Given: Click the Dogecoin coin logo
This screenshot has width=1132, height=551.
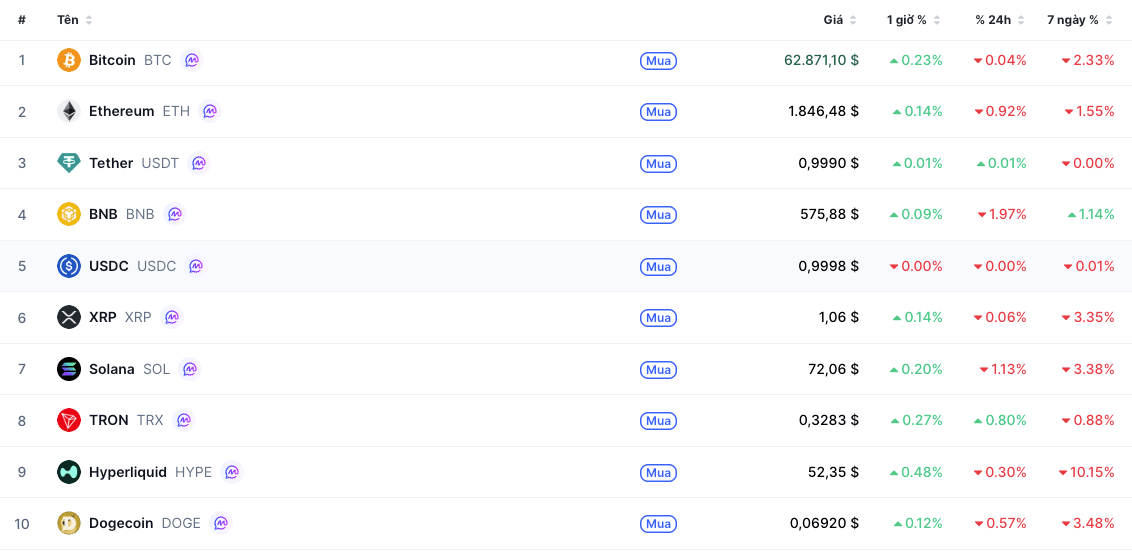Looking at the screenshot, I should point(69,524).
